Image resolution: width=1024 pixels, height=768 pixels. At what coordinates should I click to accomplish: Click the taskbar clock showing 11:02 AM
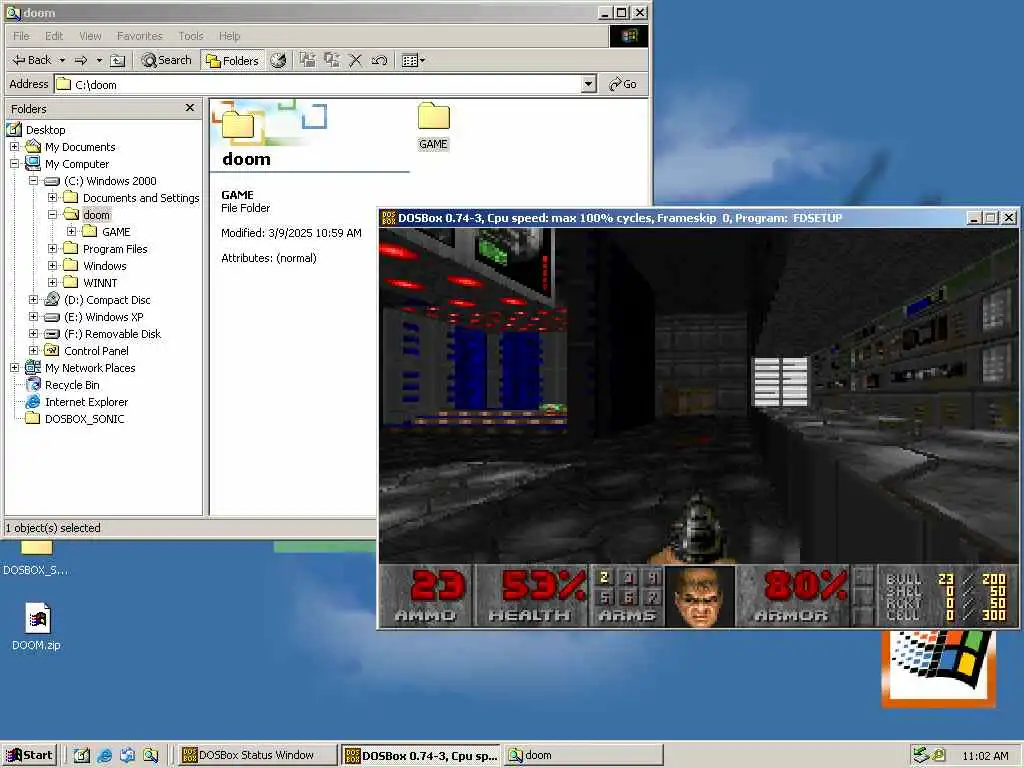click(x=985, y=756)
